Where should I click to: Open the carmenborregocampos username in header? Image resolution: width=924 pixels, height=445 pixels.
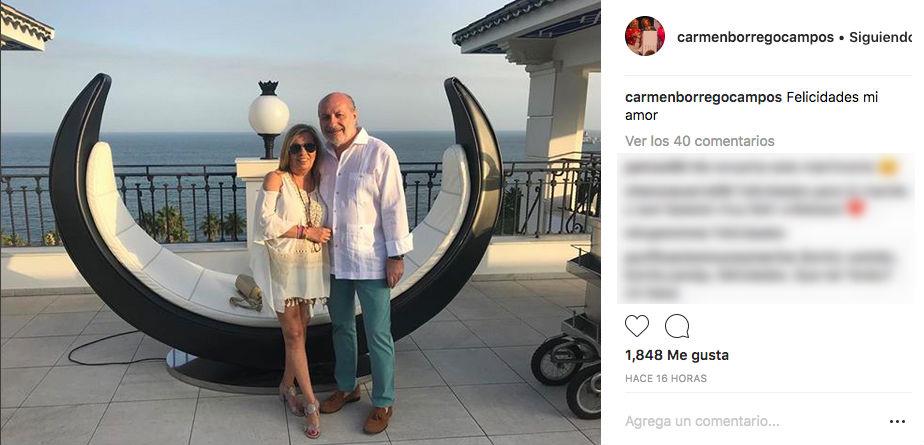pos(755,38)
